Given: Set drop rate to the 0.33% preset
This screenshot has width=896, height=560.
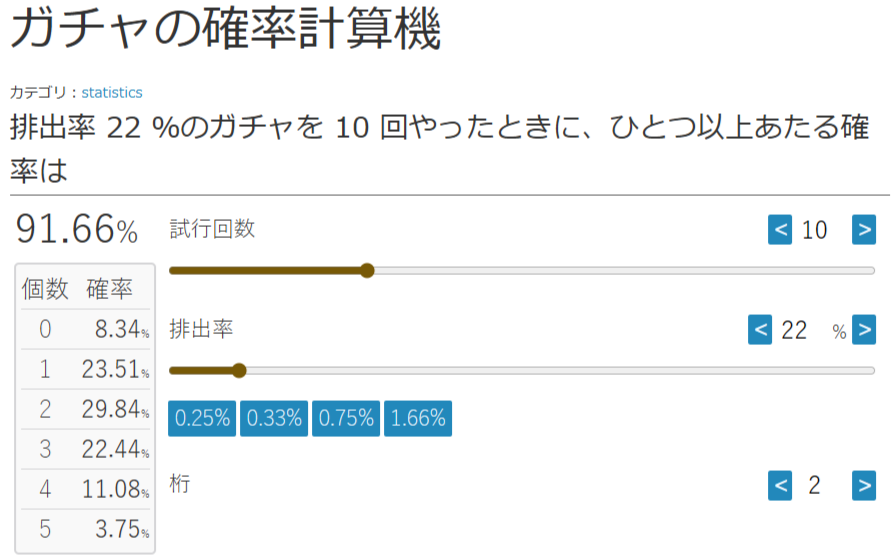Looking at the screenshot, I should (x=274, y=419).
